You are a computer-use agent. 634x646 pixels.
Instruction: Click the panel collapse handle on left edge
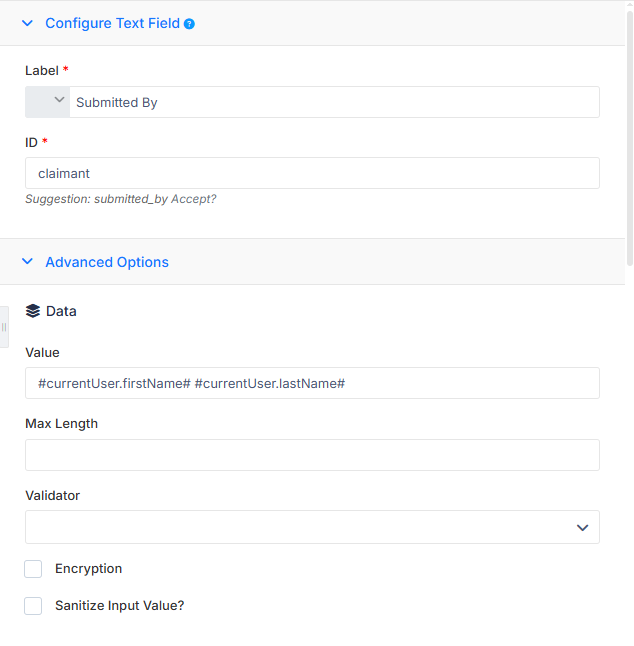click(x=4, y=327)
